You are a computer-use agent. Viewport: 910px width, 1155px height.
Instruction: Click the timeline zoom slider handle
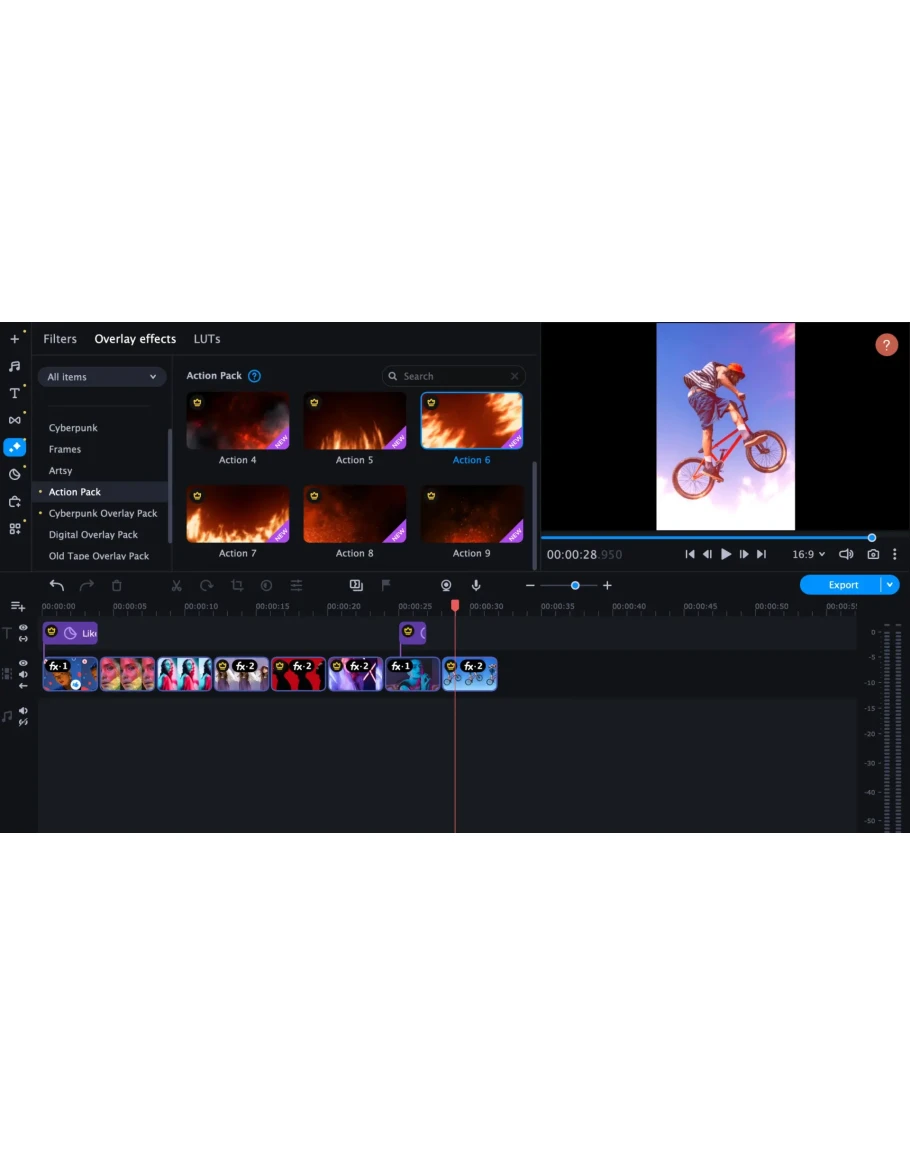point(575,585)
